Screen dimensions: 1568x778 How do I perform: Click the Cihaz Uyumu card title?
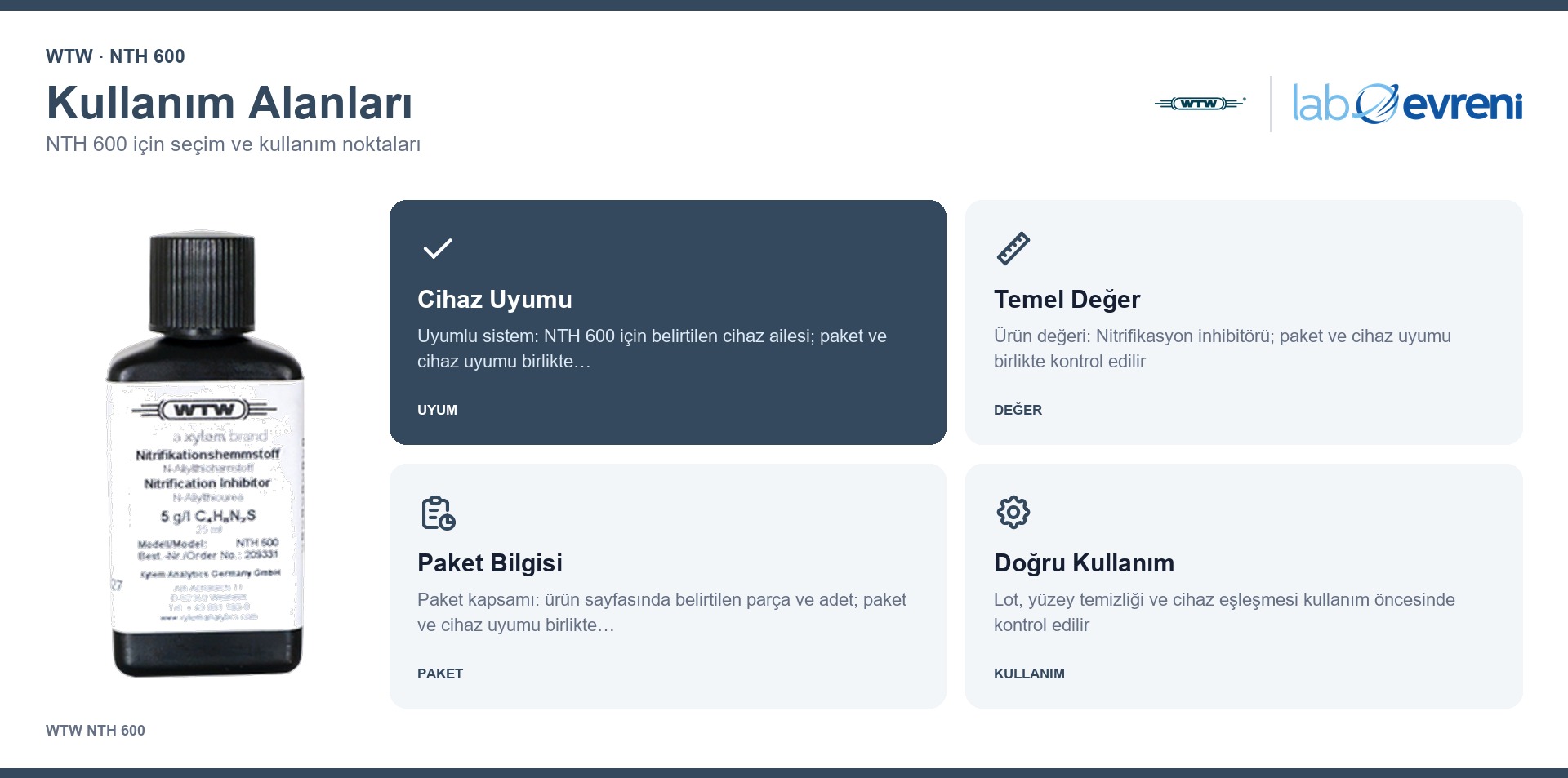pyautogui.click(x=495, y=300)
